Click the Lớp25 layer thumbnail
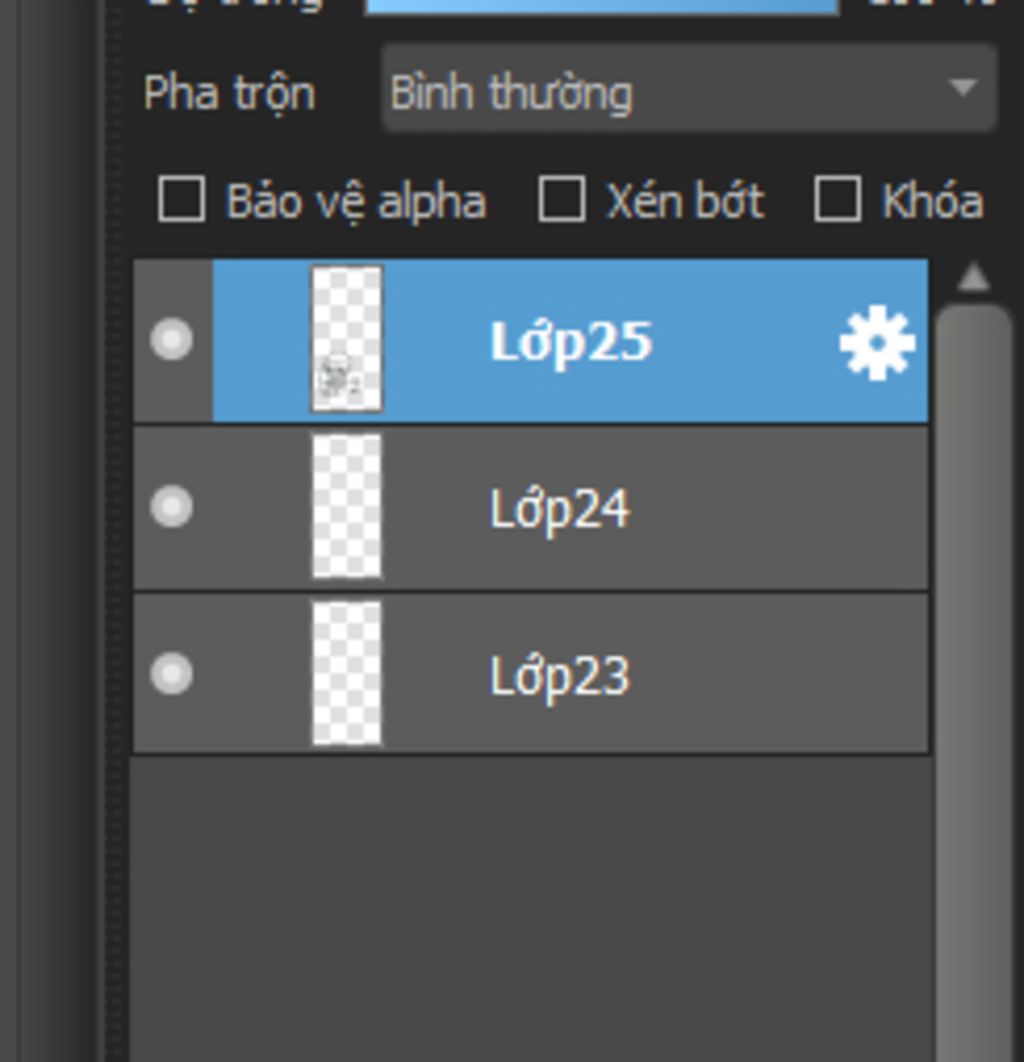 pyautogui.click(x=347, y=339)
